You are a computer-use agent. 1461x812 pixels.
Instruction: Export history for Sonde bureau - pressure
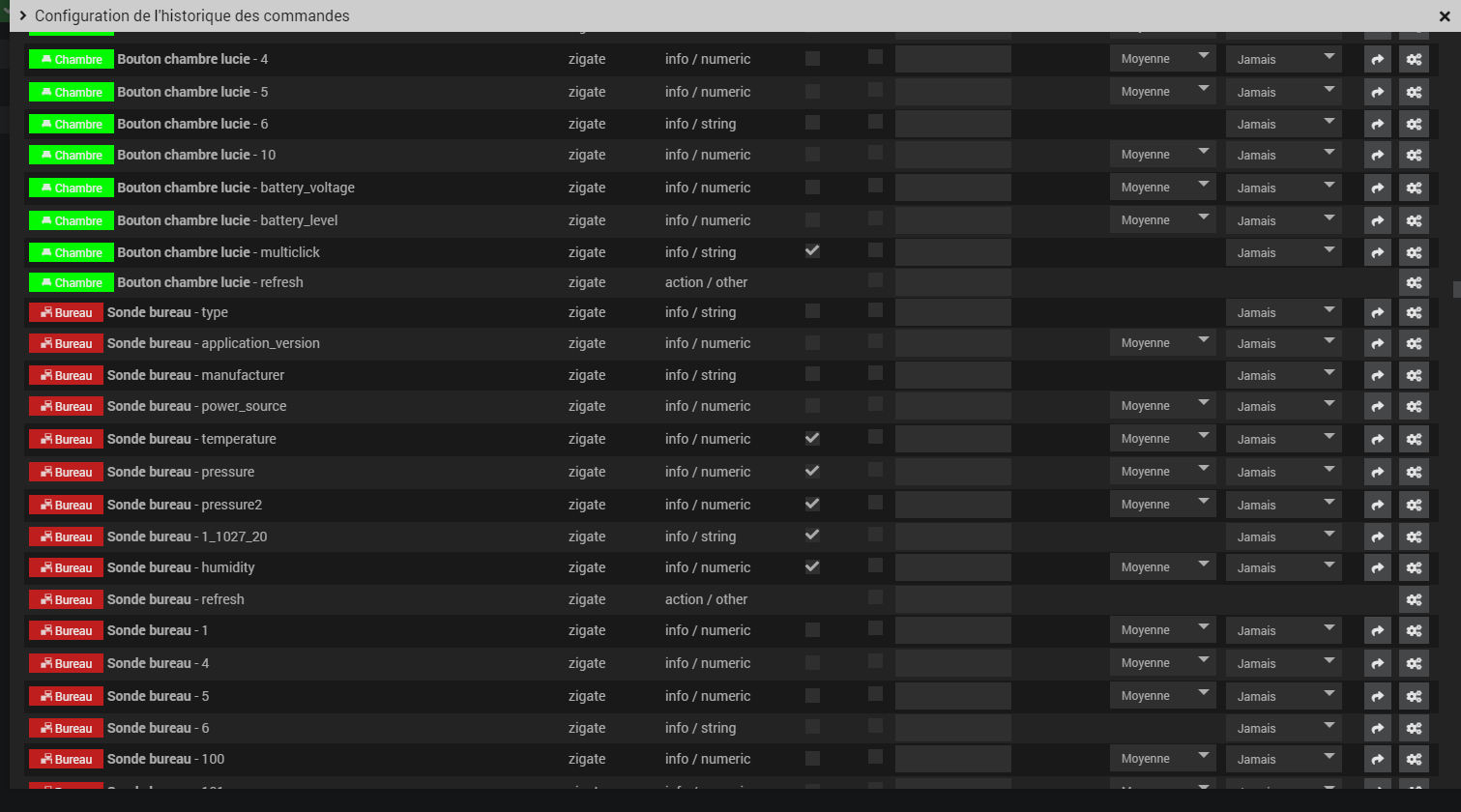click(x=1377, y=472)
